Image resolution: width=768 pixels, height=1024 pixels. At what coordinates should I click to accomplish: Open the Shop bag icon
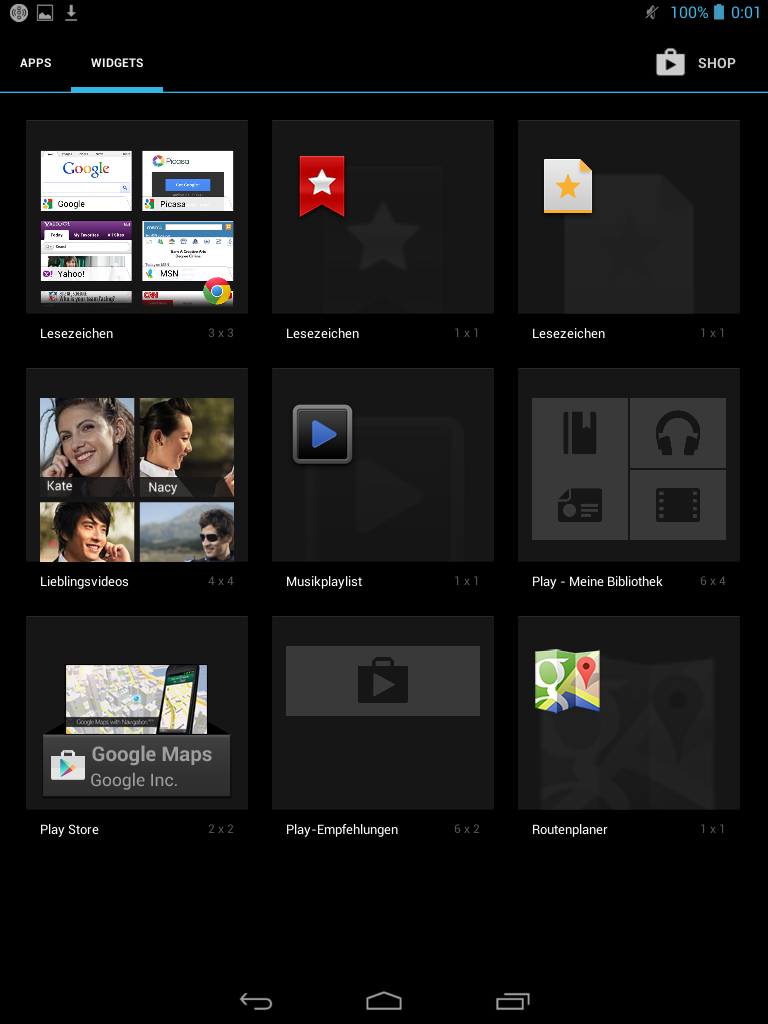click(670, 63)
